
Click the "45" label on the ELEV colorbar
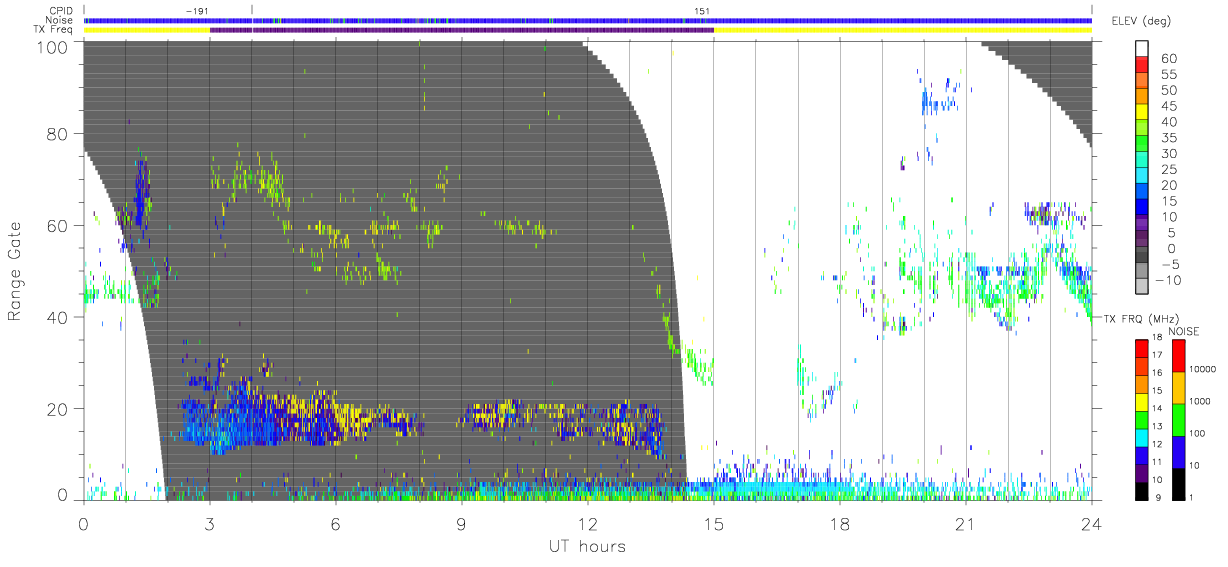click(1169, 105)
